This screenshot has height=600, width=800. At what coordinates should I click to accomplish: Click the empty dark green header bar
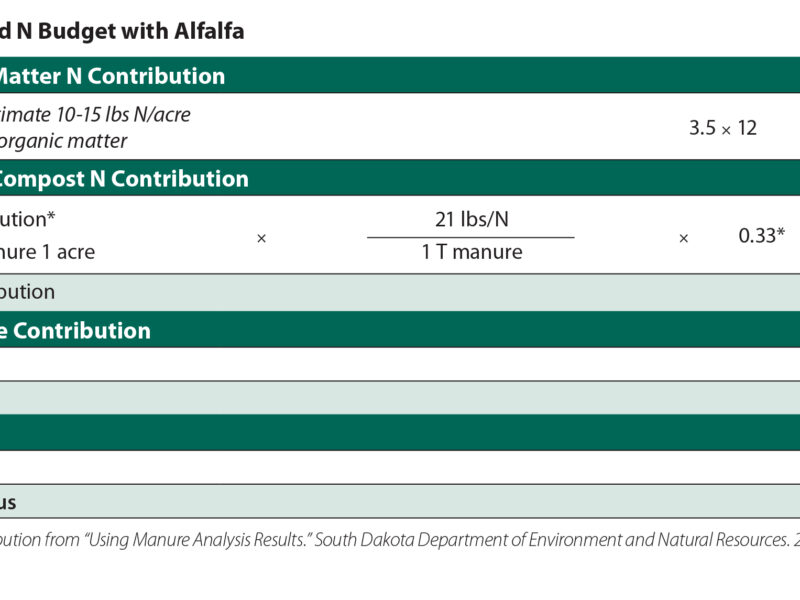pos(400,433)
